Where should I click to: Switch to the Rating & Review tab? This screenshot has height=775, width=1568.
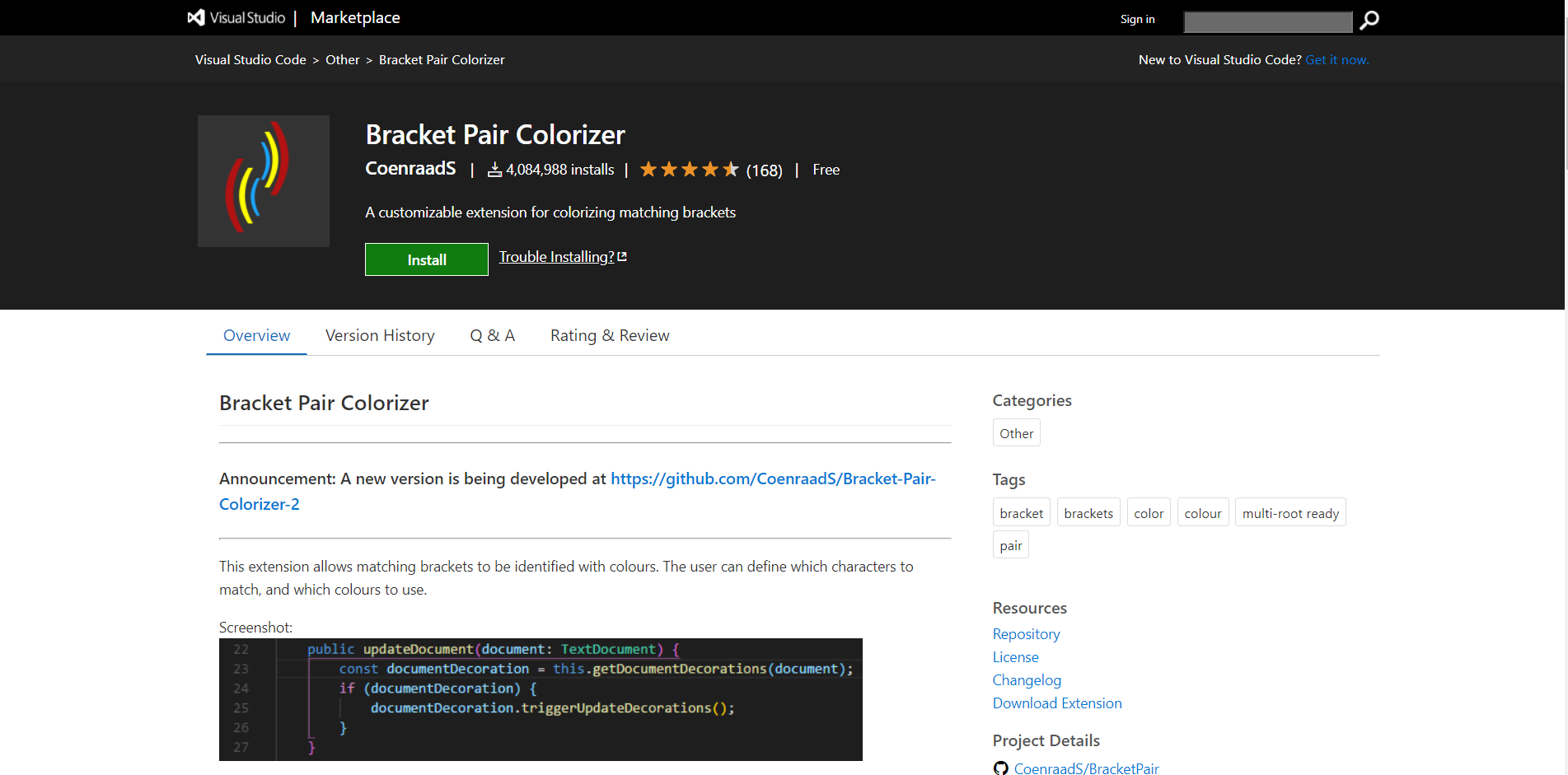(610, 335)
